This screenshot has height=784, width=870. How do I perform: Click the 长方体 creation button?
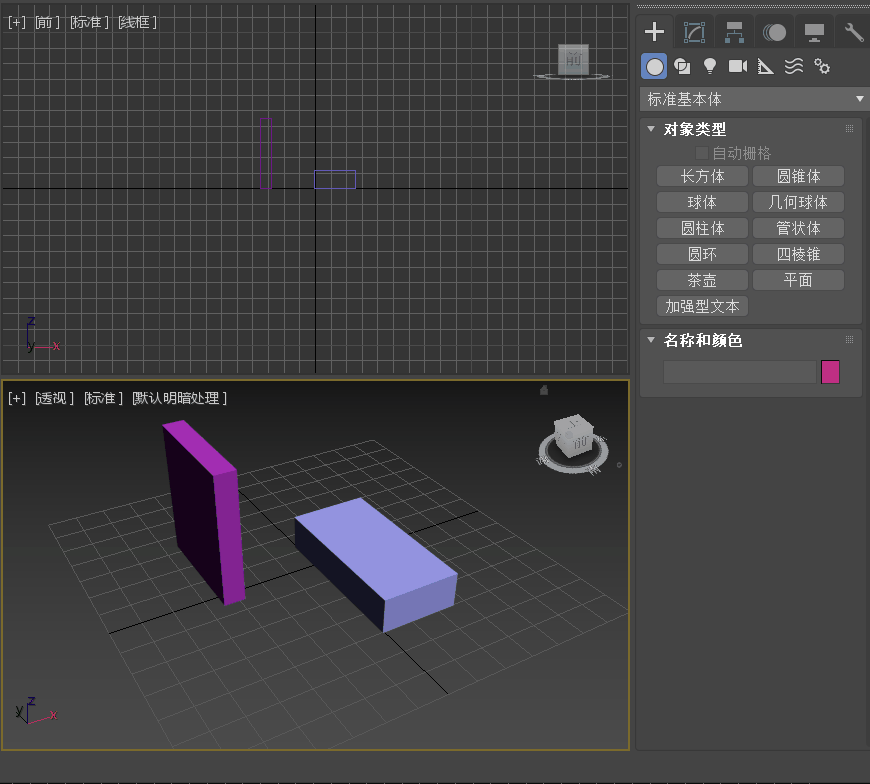coord(701,176)
